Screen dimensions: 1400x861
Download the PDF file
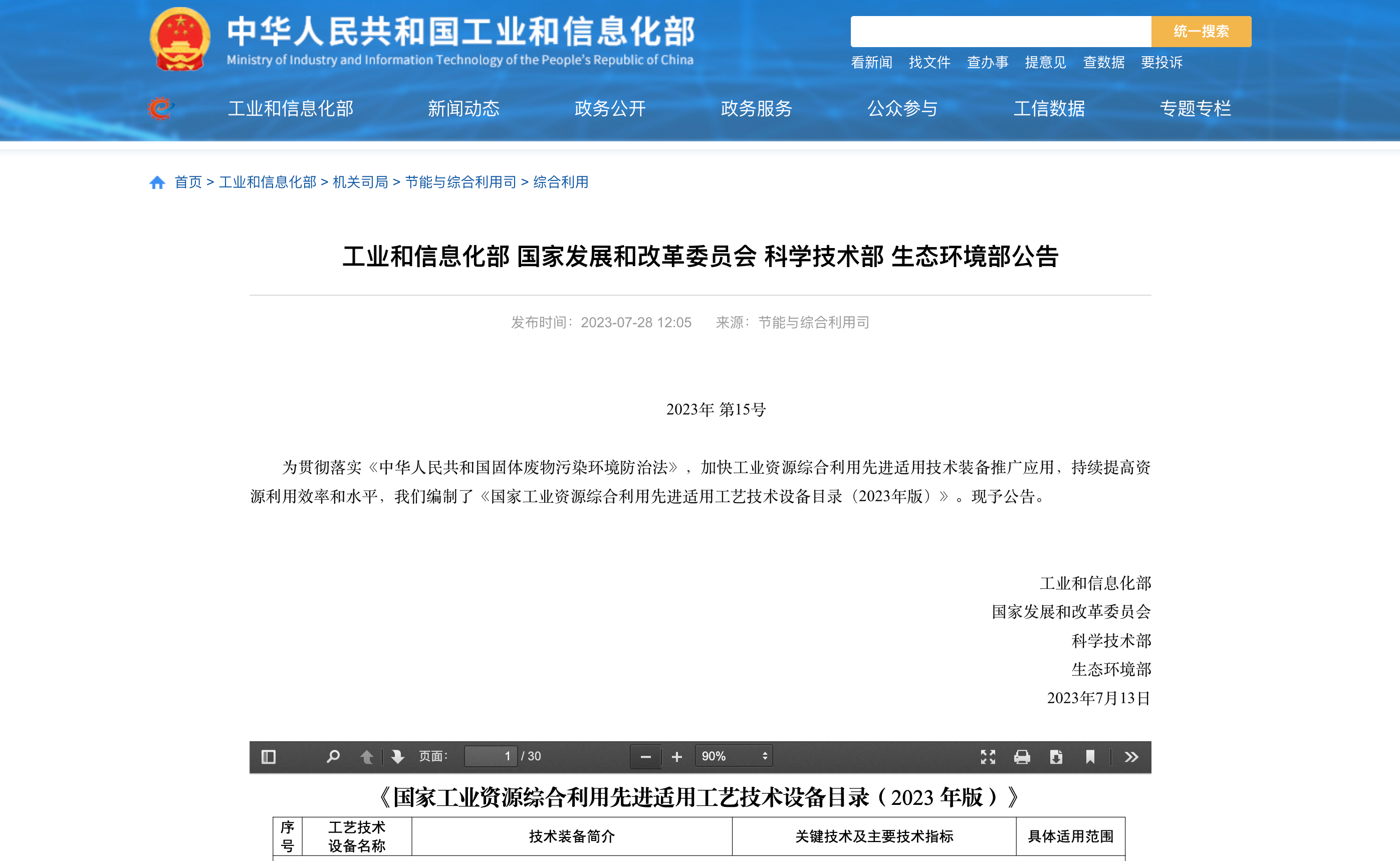point(1056,756)
